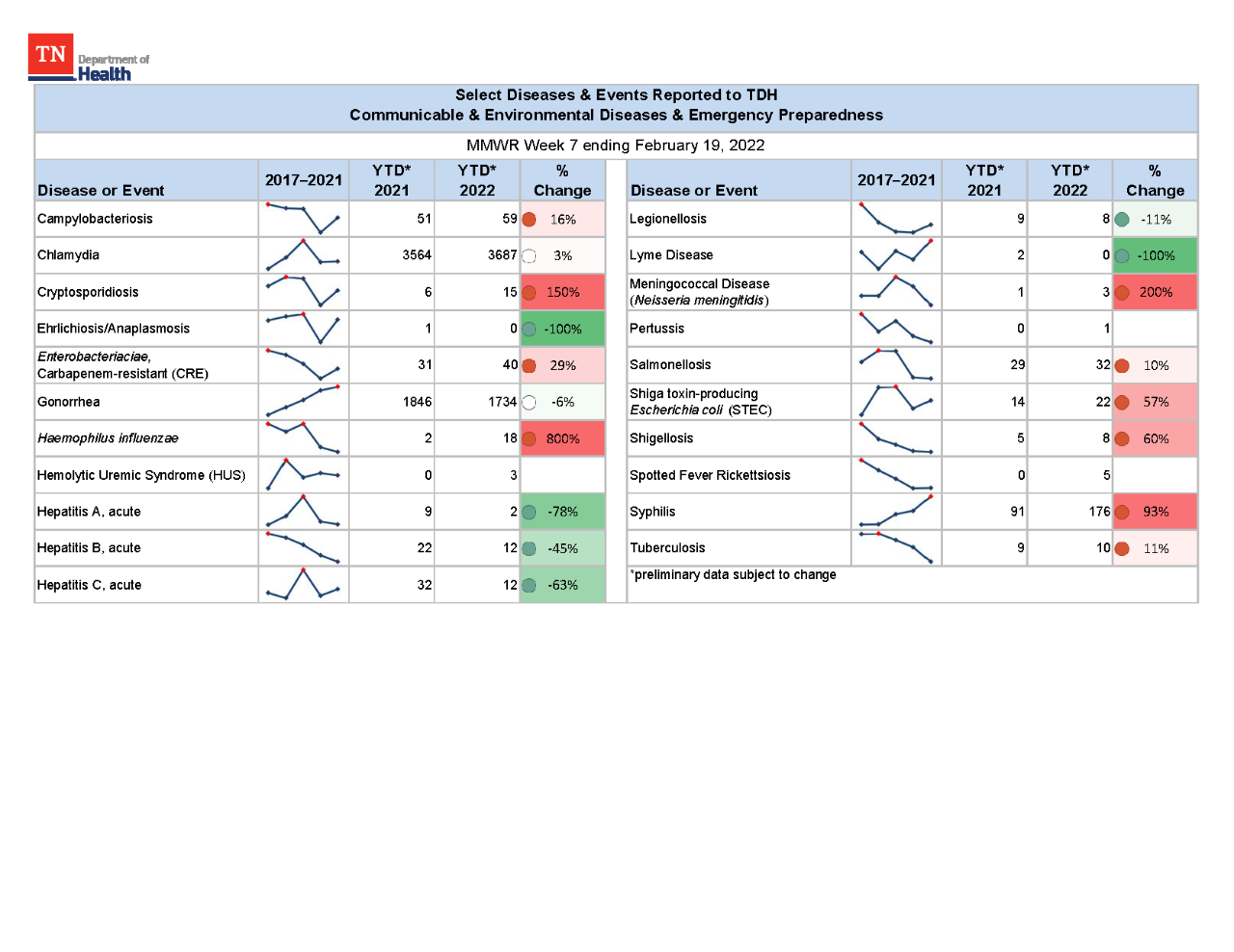The width and height of the screenshot is (1234, 952).
Task: Select the white indicator circle in the Chlamydia row
Action: tap(529, 256)
